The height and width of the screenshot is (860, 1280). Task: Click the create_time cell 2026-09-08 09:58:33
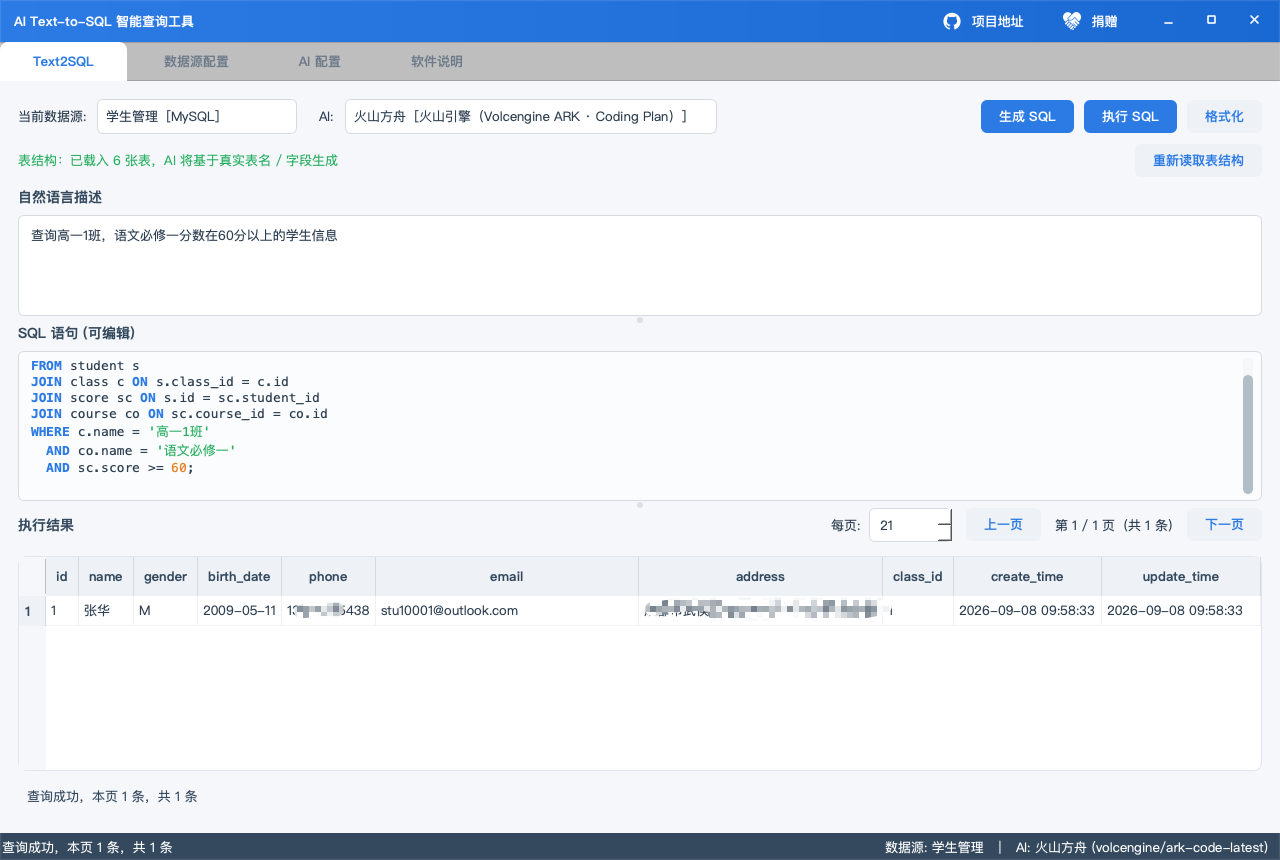1027,610
